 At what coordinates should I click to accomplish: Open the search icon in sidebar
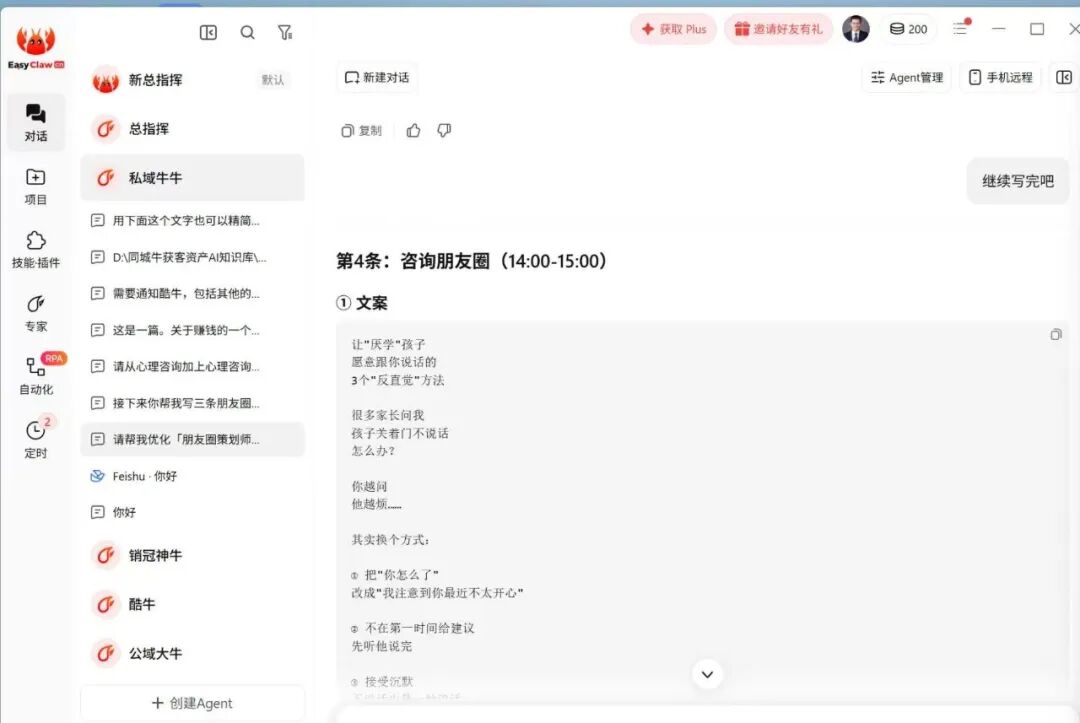click(247, 32)
